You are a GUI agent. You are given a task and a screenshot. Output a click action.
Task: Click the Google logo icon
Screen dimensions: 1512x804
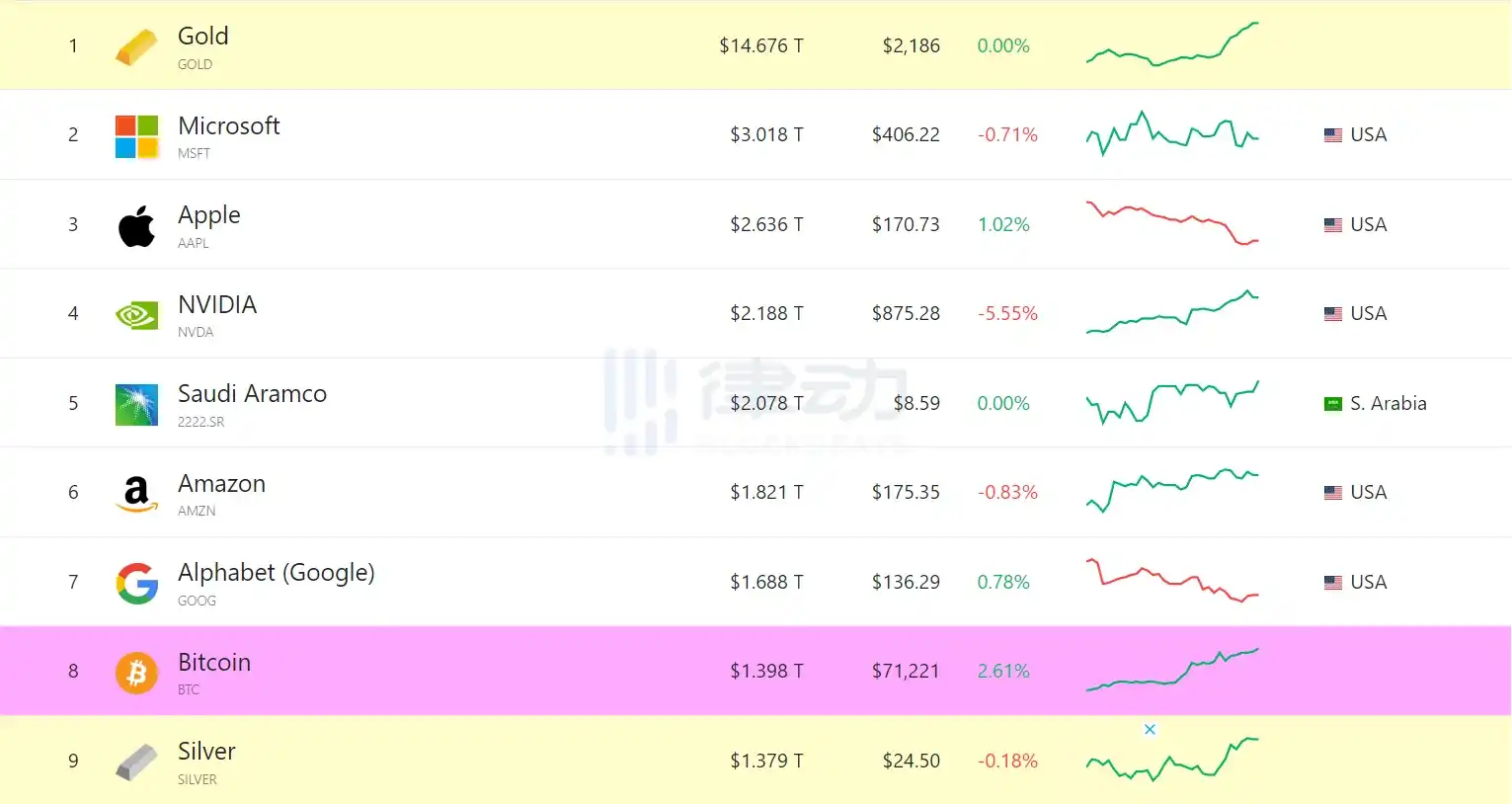[136, 584]
